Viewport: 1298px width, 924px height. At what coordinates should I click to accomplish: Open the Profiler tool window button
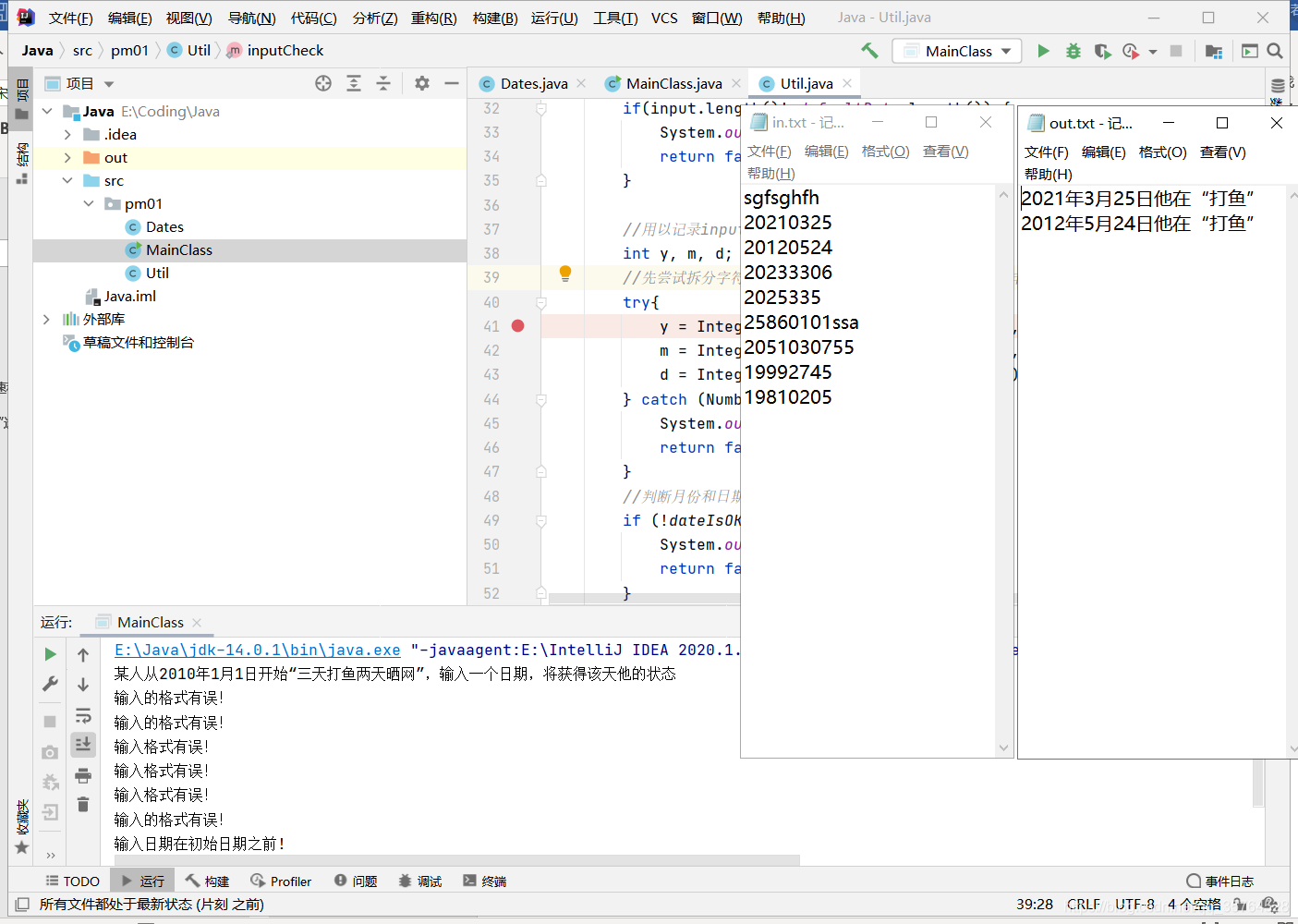[x=281, y=881]
